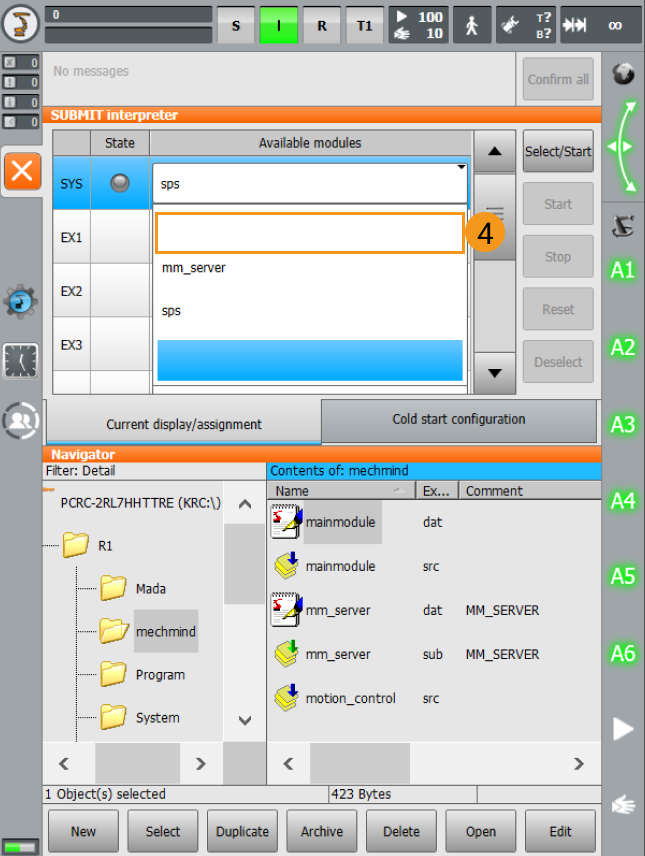Click the Reset button
Viewport: 645px width, 856px height.
[x=558, y=310]
